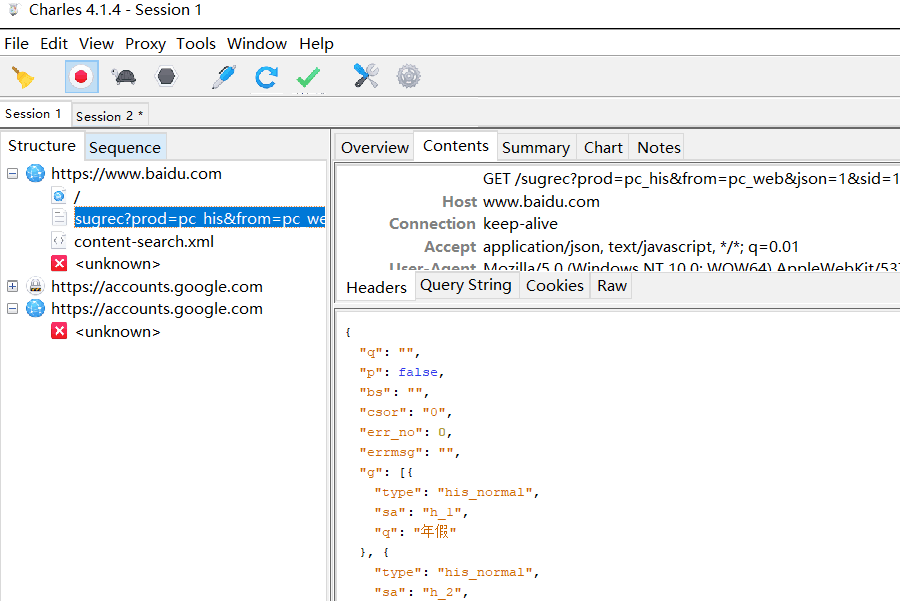Click the Accept header value application/json

[641, 247]
